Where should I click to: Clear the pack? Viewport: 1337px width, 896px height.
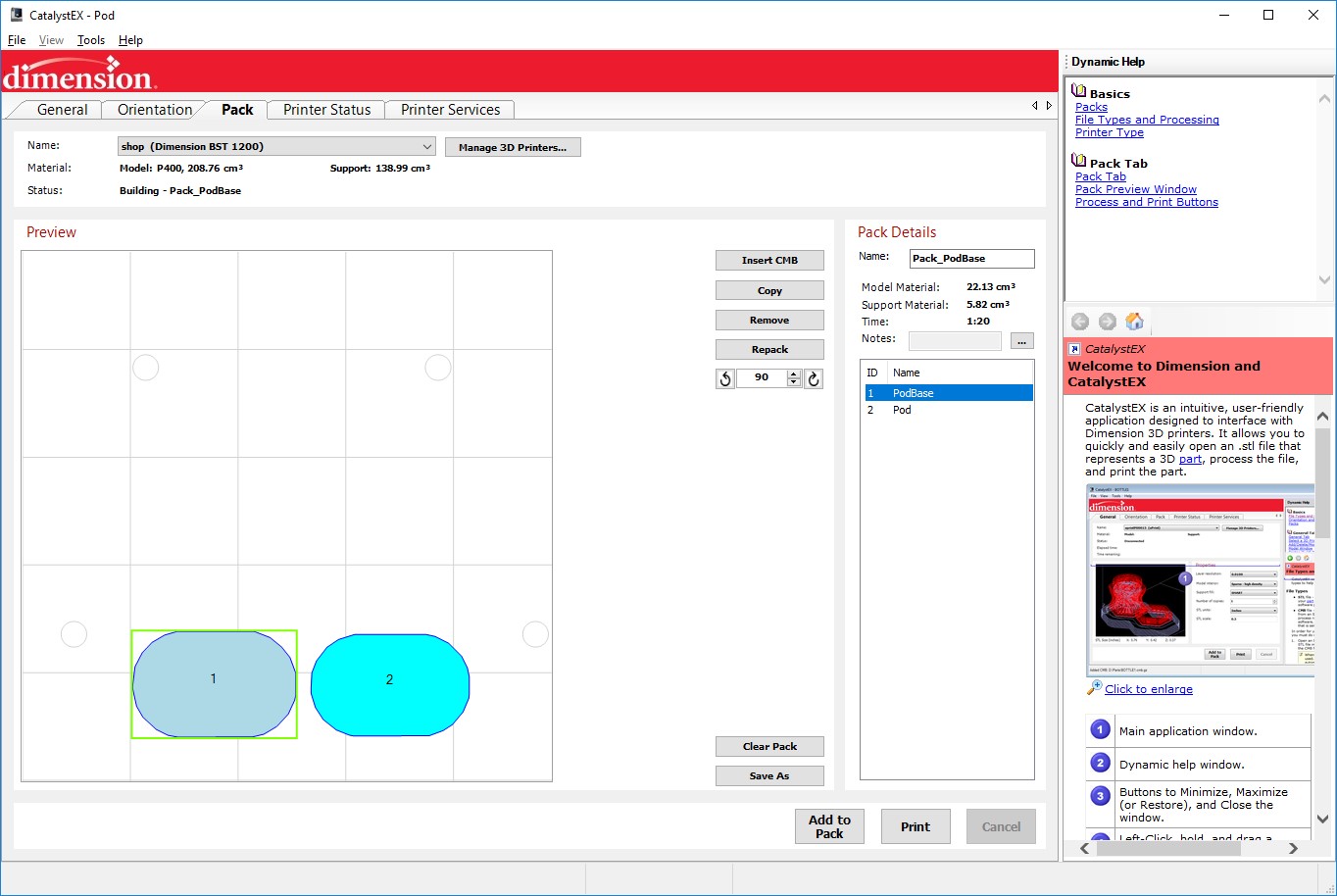(769, 747)
